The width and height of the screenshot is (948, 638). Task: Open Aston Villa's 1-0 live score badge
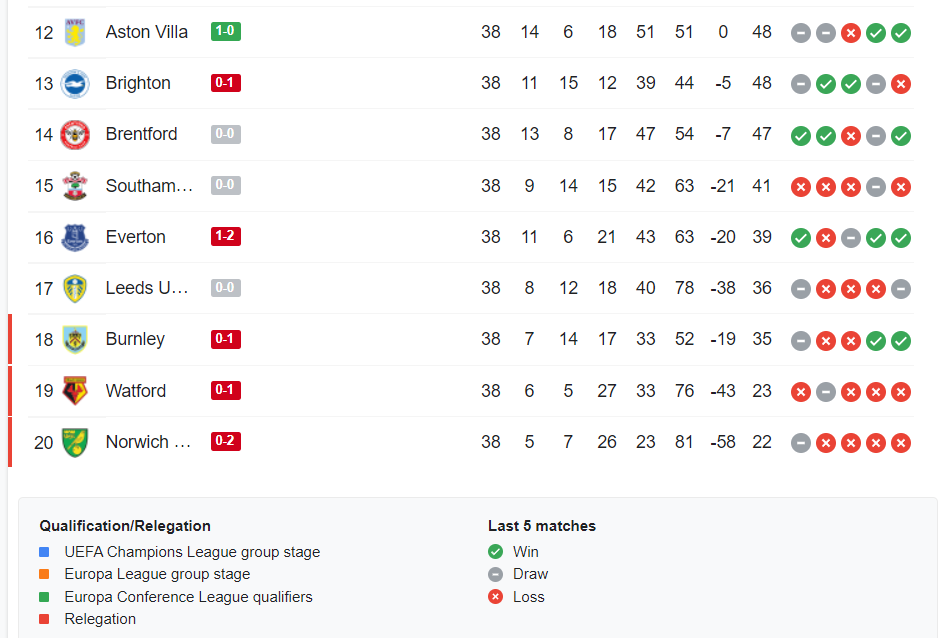(226, 31)
